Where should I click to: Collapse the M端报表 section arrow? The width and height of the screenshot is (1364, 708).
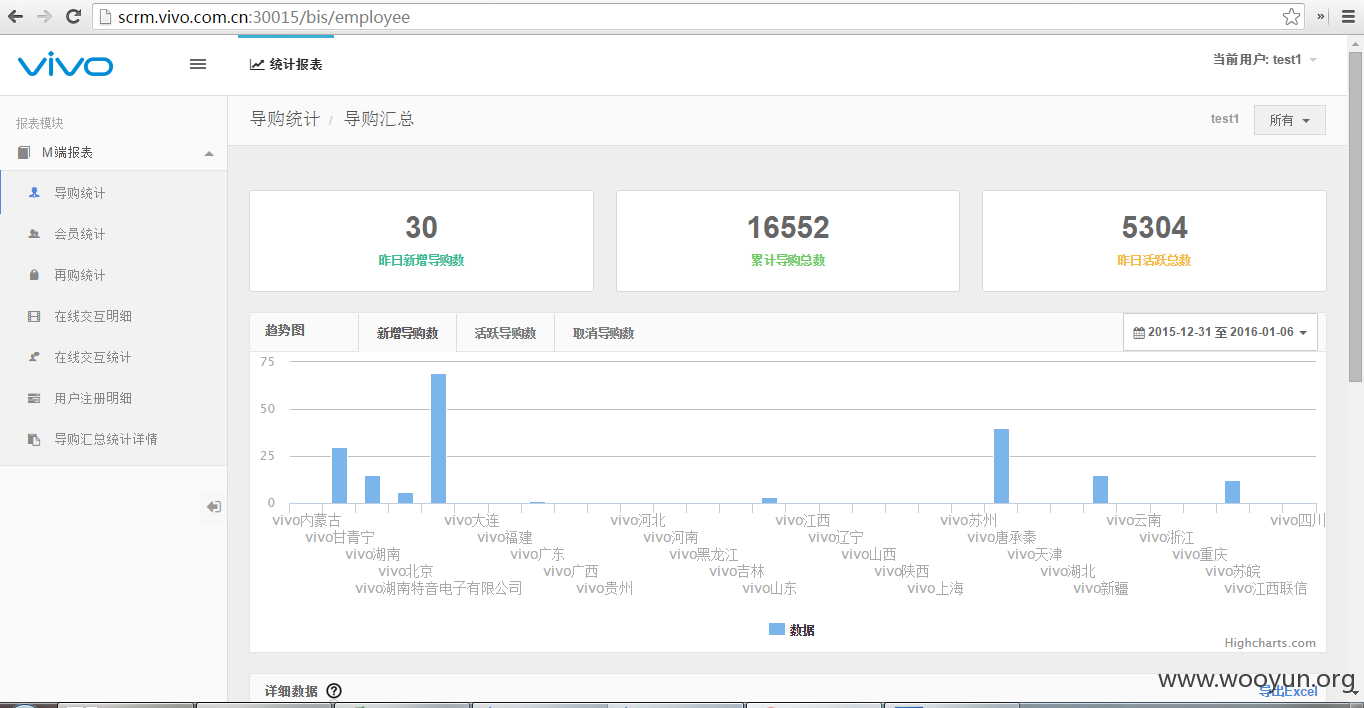point(209,153)
